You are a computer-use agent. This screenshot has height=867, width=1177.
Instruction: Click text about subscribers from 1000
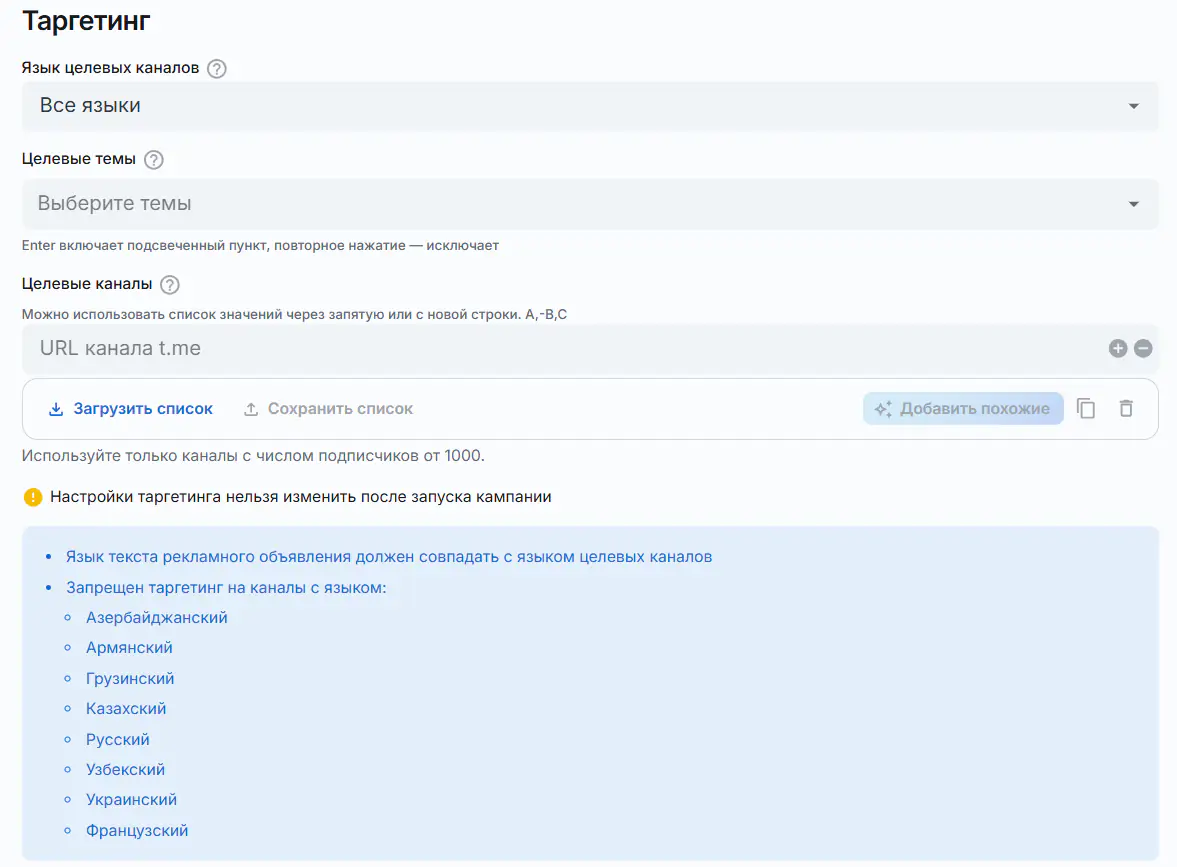[253, 456]
